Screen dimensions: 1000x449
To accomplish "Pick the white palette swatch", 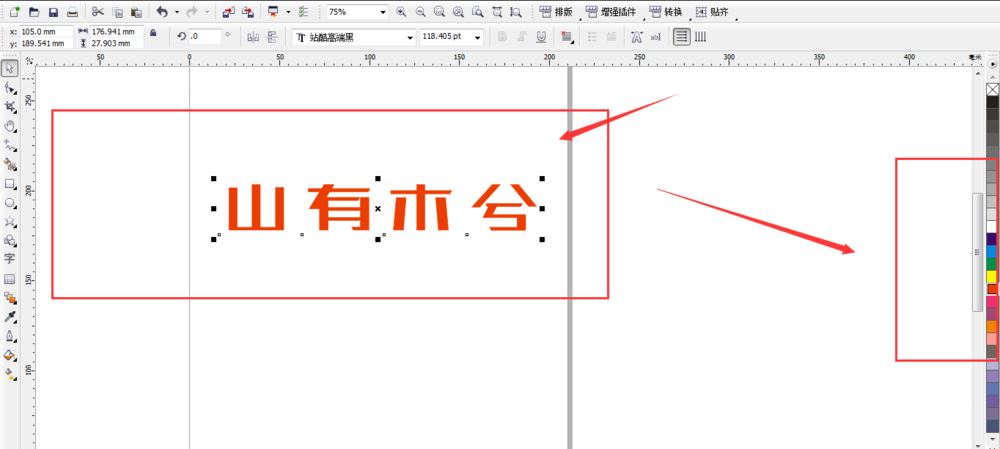I will [992, 226].
